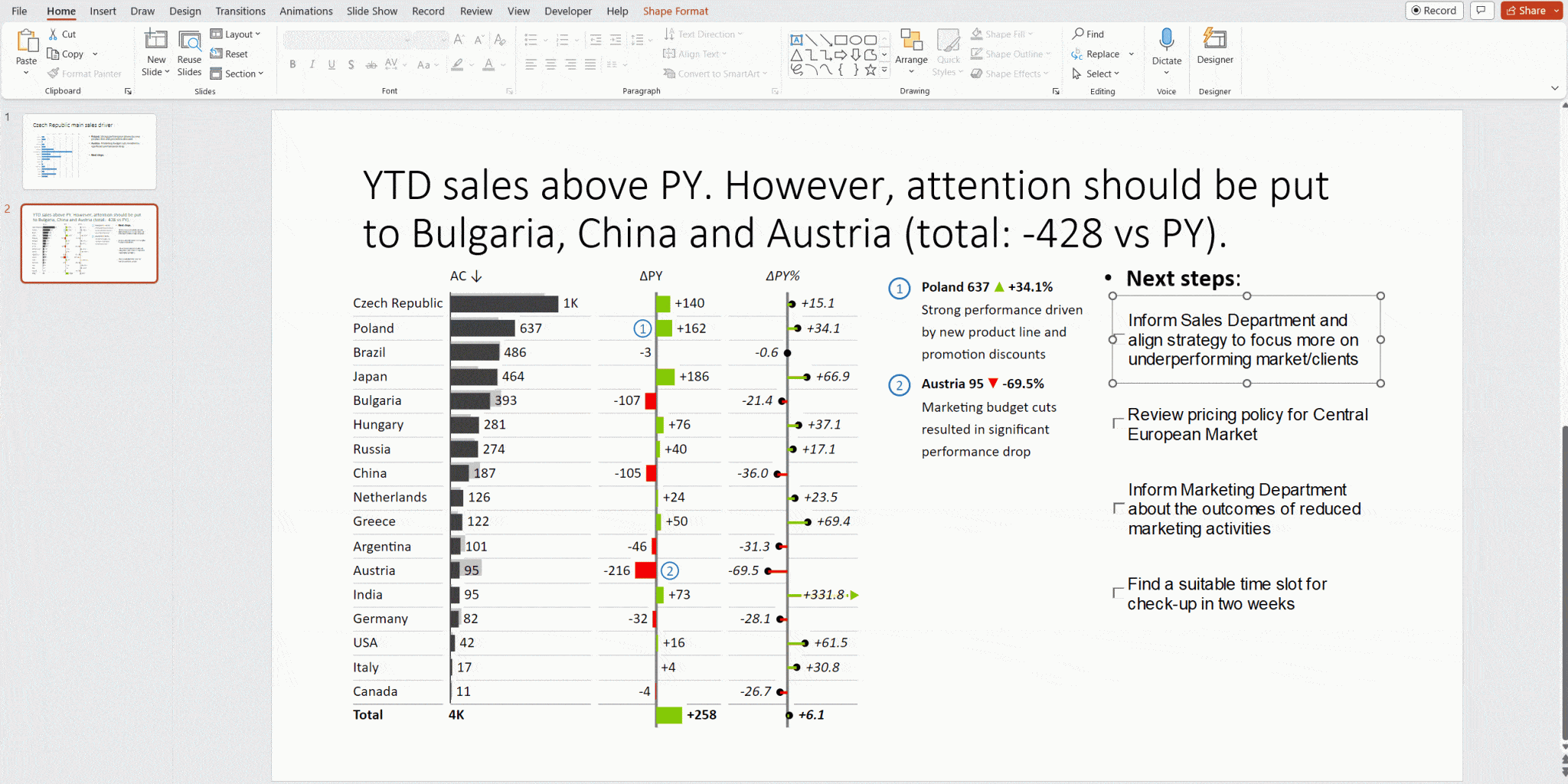This screenshot has width=1568, height=784.
Task: Expand the Section dropdown
Action: 238,73
